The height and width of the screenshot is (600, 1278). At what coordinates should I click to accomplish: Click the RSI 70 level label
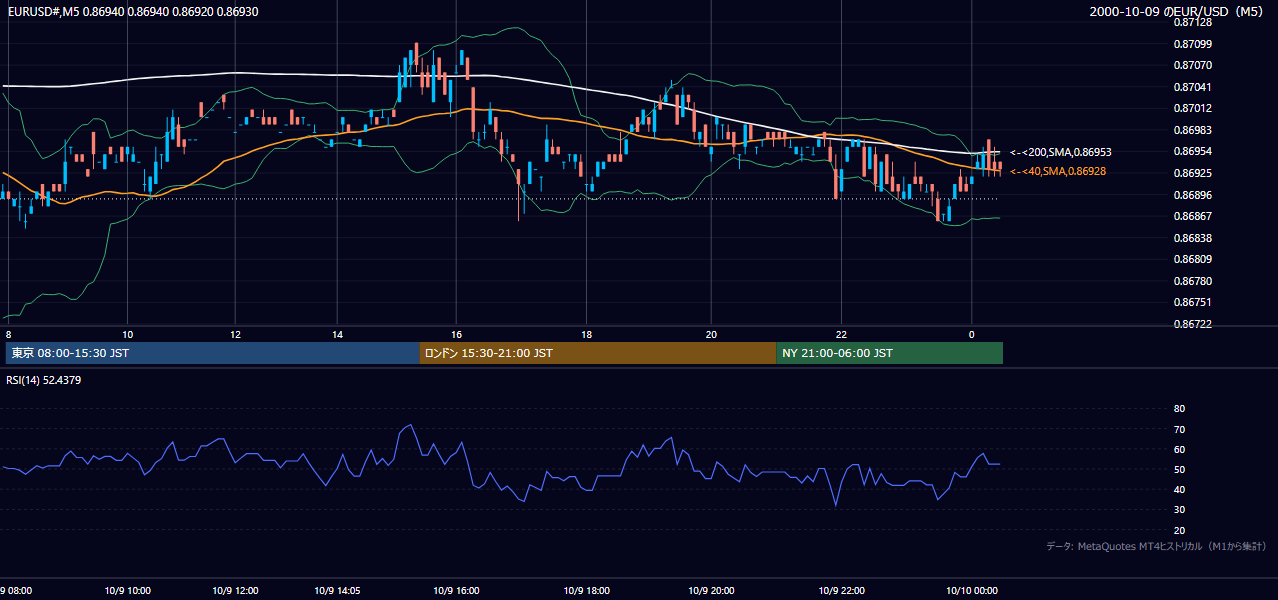[1179, 429]
